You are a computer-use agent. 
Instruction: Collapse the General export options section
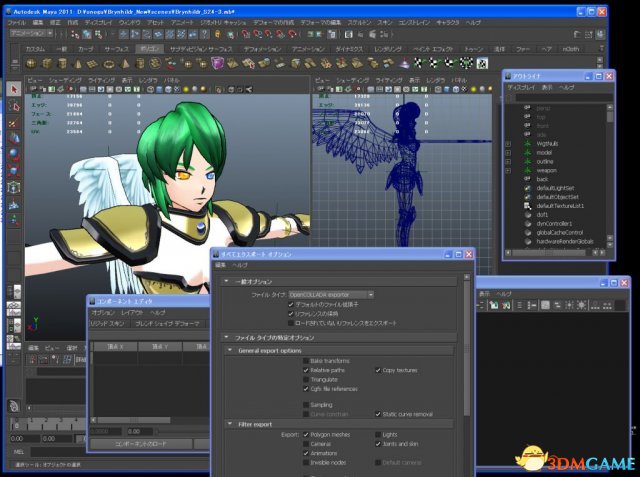[x=230, y=350]
